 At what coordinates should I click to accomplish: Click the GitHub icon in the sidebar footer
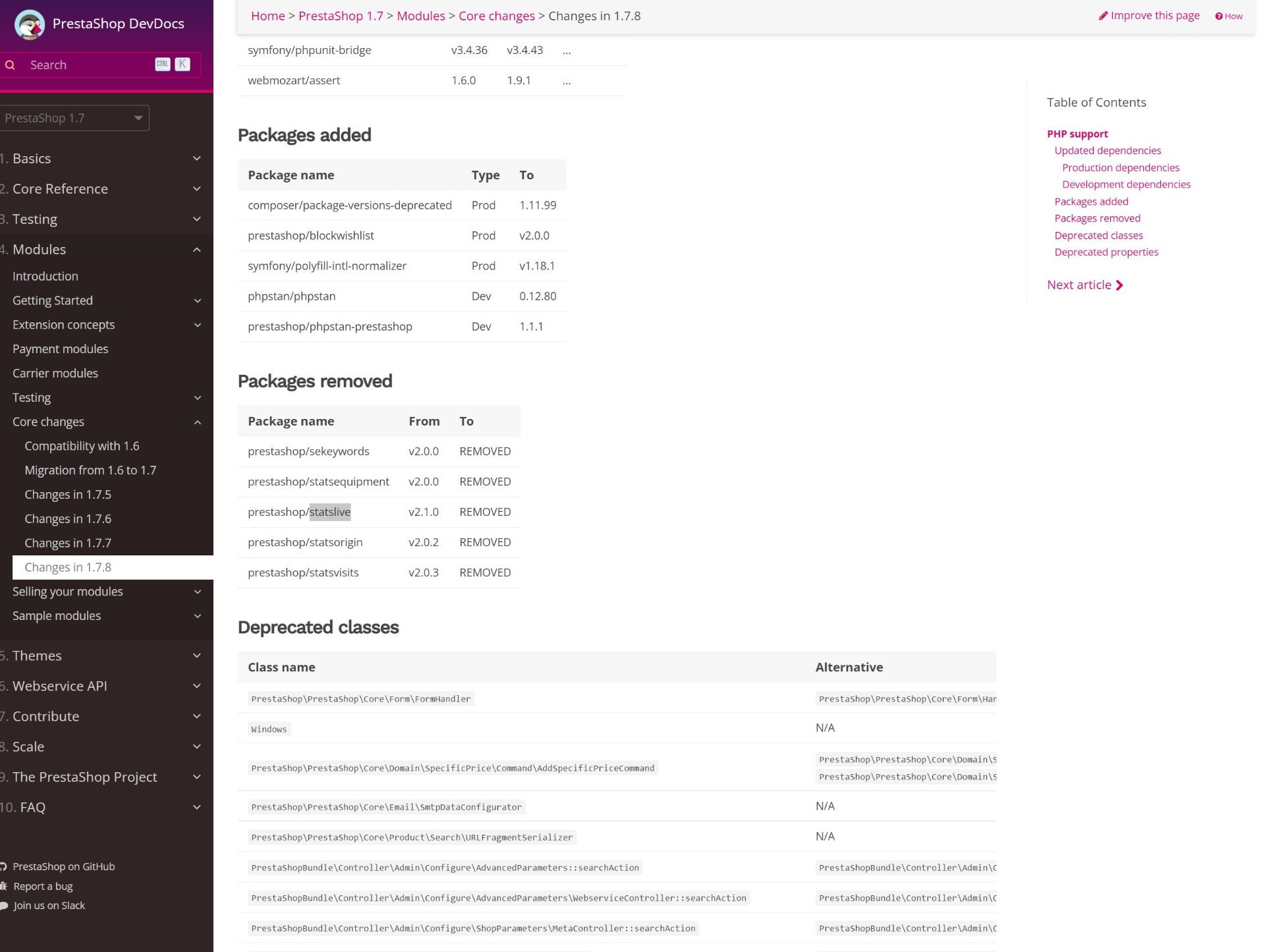[x=3, y=866]
